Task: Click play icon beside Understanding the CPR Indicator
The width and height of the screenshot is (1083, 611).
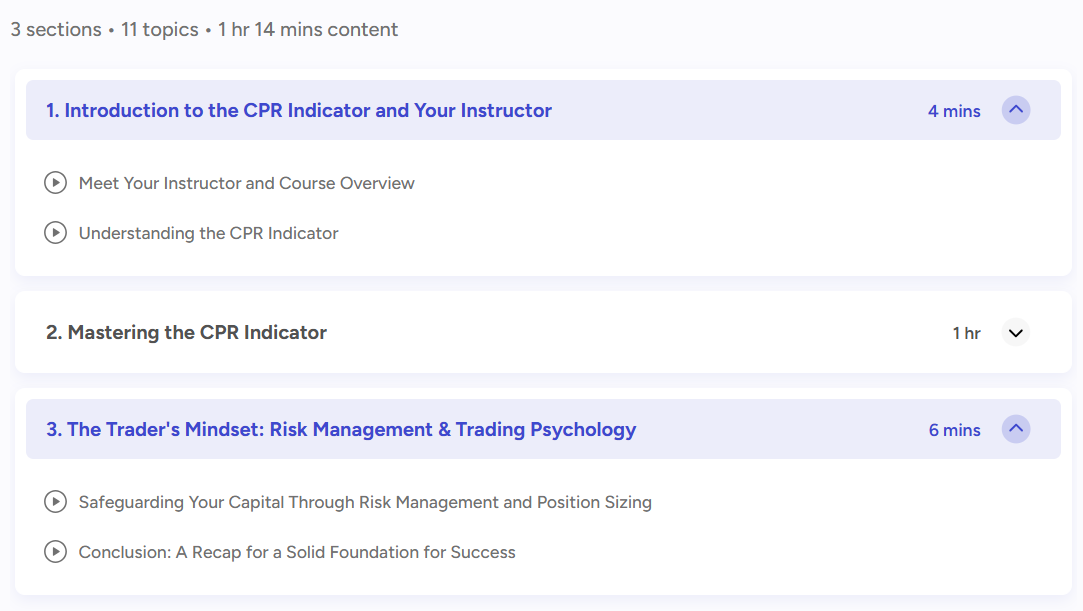Action: point(56,233)
